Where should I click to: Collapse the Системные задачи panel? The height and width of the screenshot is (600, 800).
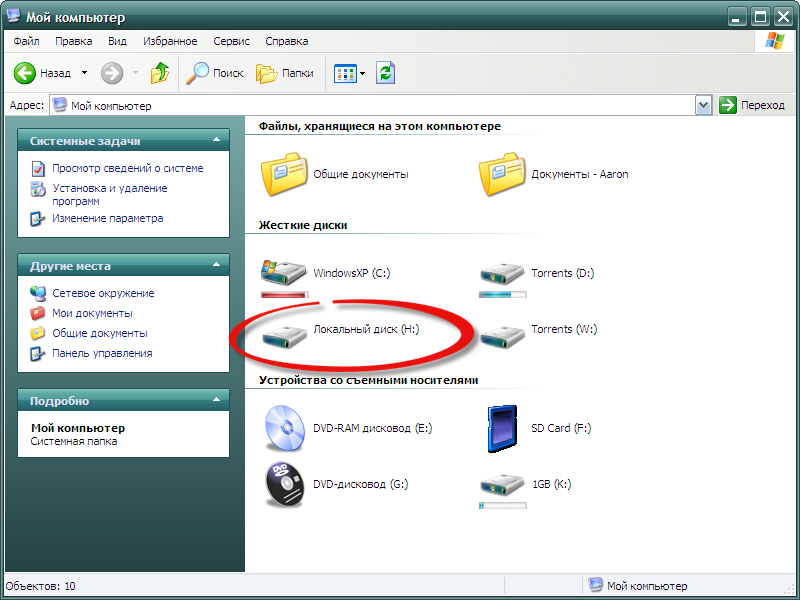[214, 141]
